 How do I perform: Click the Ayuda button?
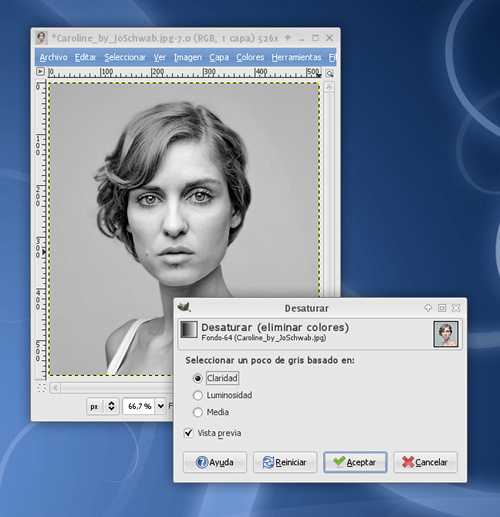click(215, 462)
